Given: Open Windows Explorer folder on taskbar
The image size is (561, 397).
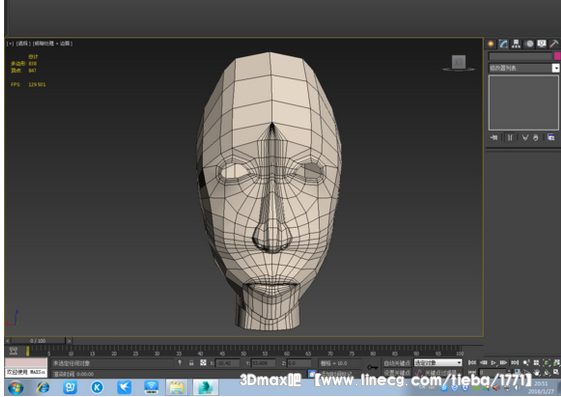Looking at the screenshot, I should coord(177,388).
